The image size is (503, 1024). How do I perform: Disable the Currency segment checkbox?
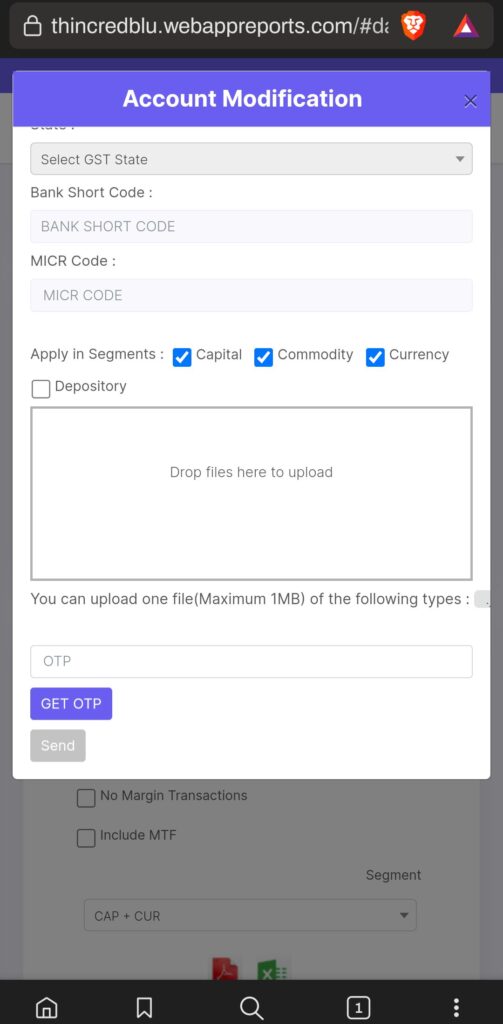coord(375,357)
